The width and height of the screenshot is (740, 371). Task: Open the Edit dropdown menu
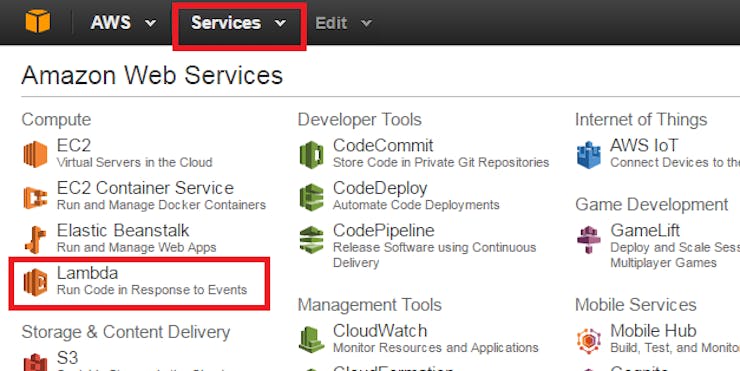coord(343,23)
